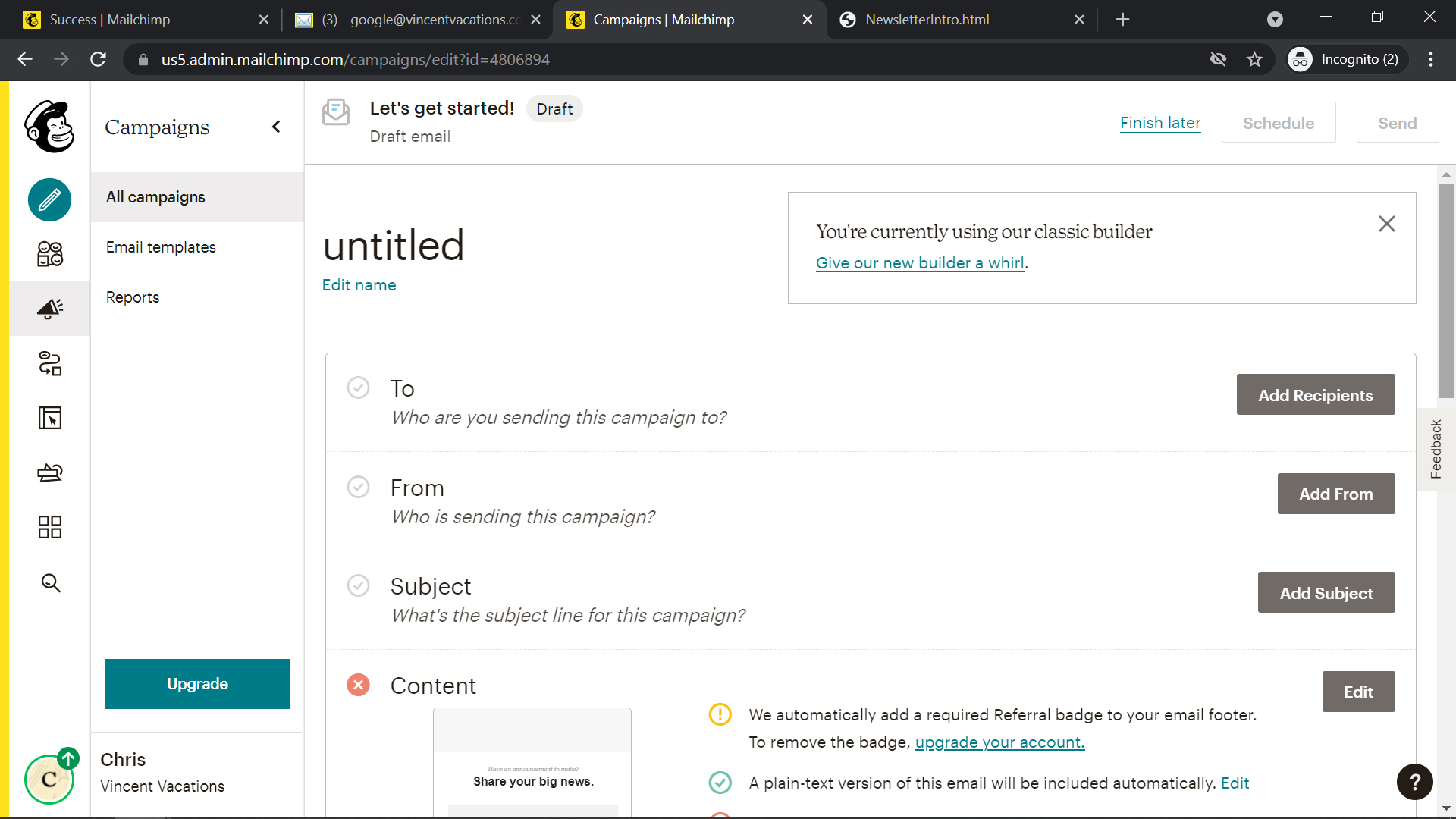Close the NewsletterIntro.html tab
Viewport: 1456px width, 819px height.
1079,20
